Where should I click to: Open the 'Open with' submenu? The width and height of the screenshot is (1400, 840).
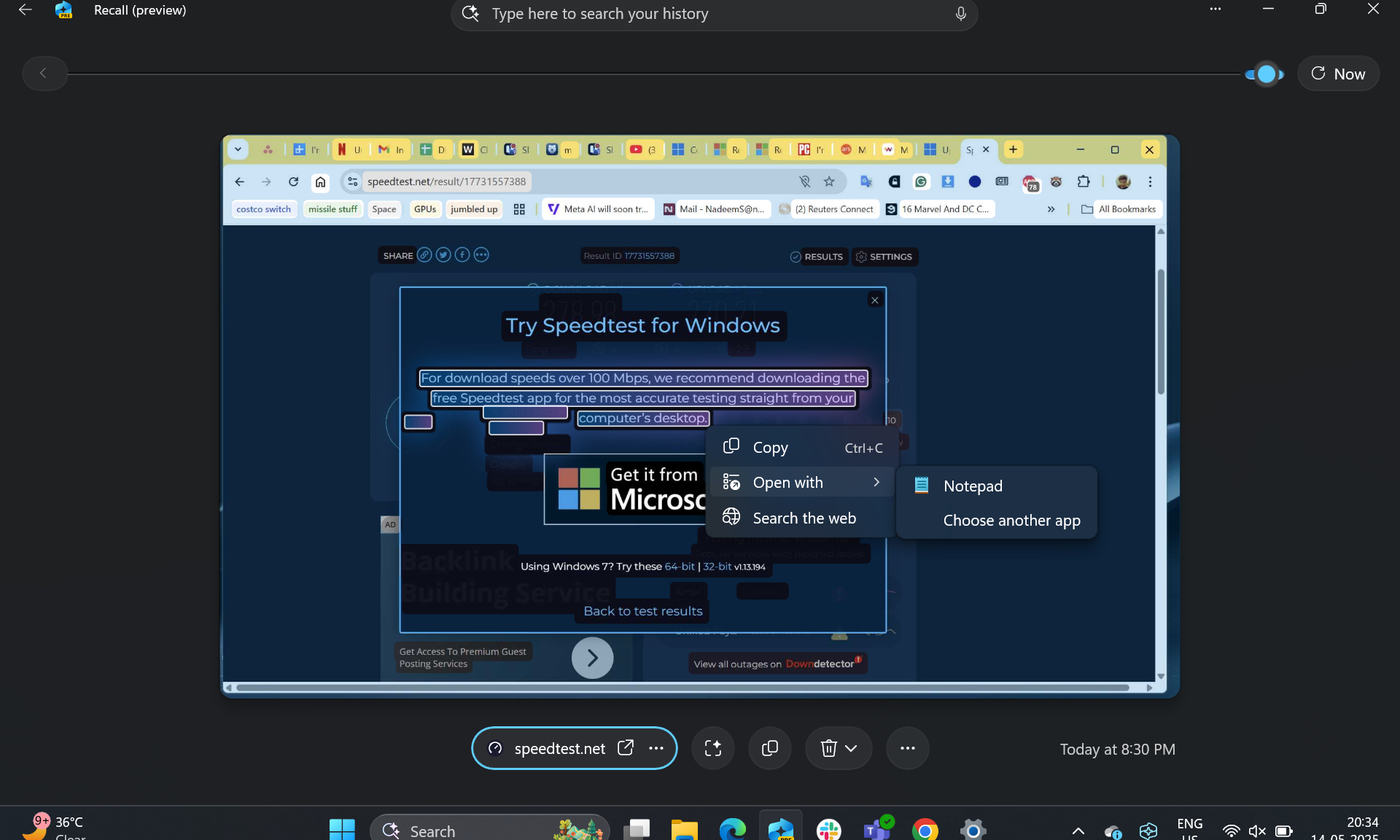pyautogui.click(x=787, y=482)
